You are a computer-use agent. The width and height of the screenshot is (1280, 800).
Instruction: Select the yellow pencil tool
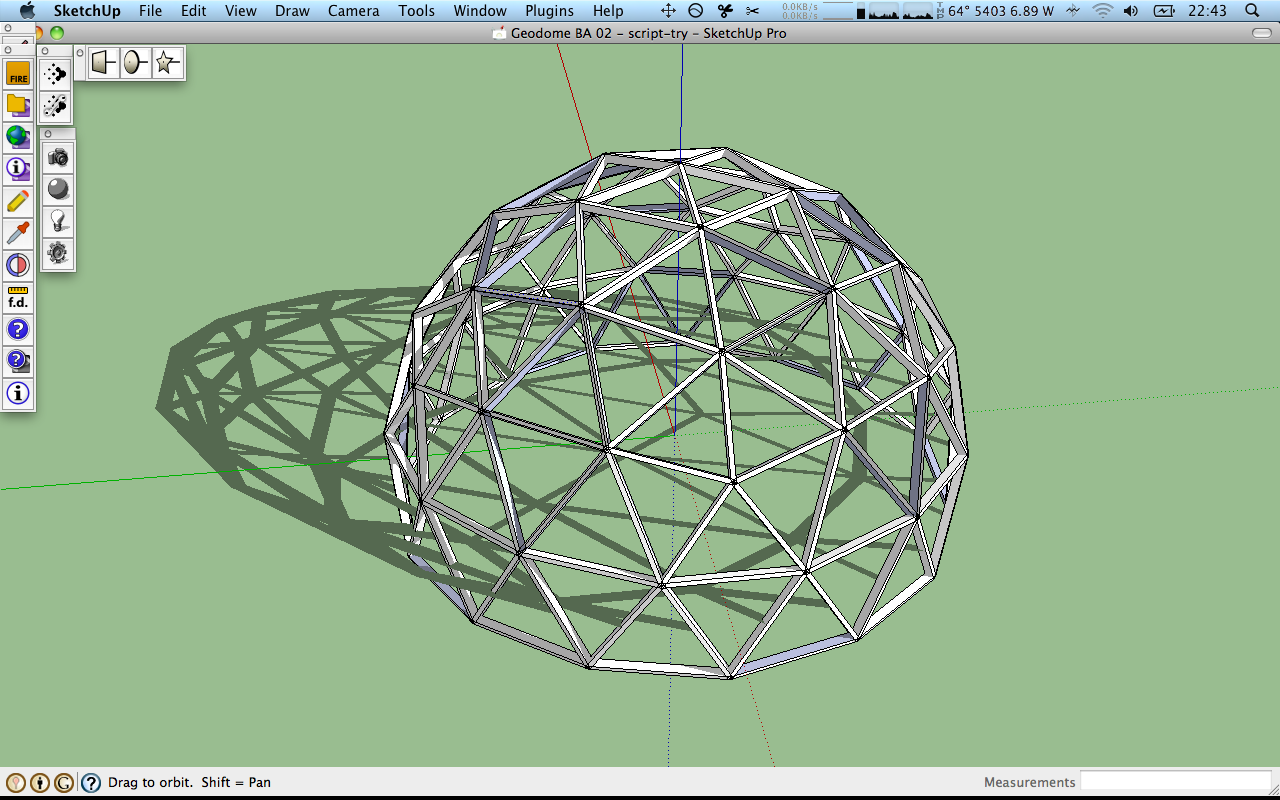click(18, 201)
